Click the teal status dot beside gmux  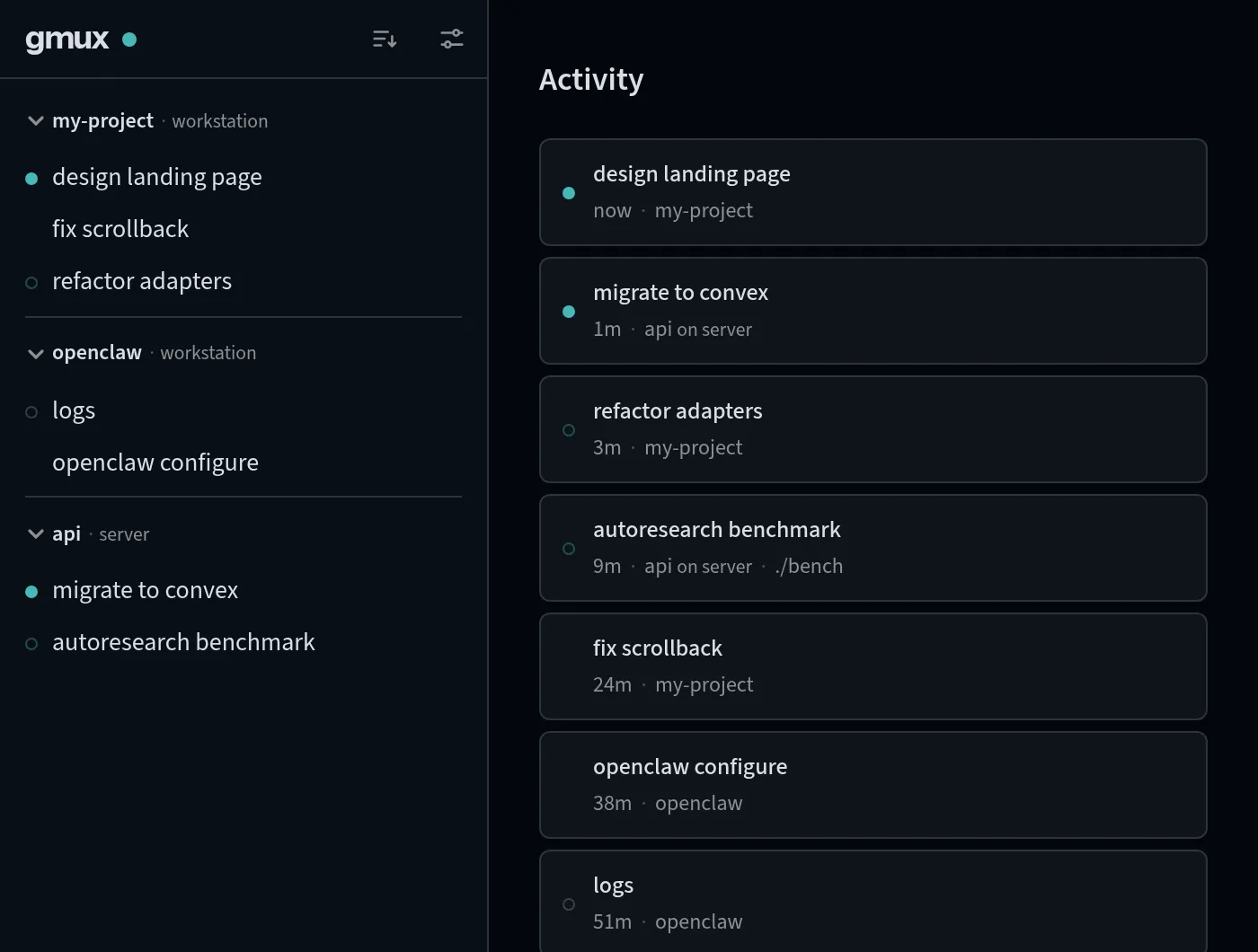129,40
